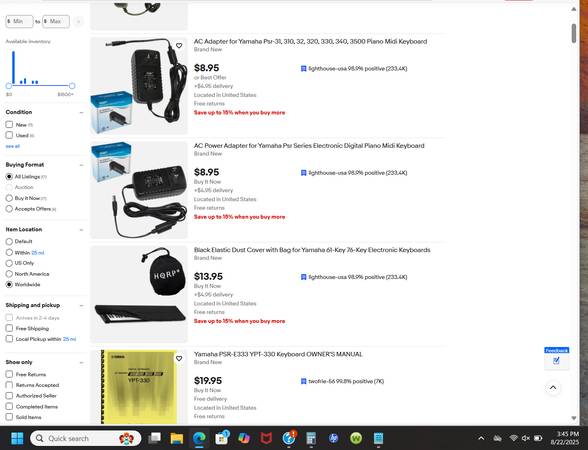The height and width of the screenshot is (450, 588).
Task: Open the AC Power Adapter product thumbnail
Action: [x=139, y=190]
